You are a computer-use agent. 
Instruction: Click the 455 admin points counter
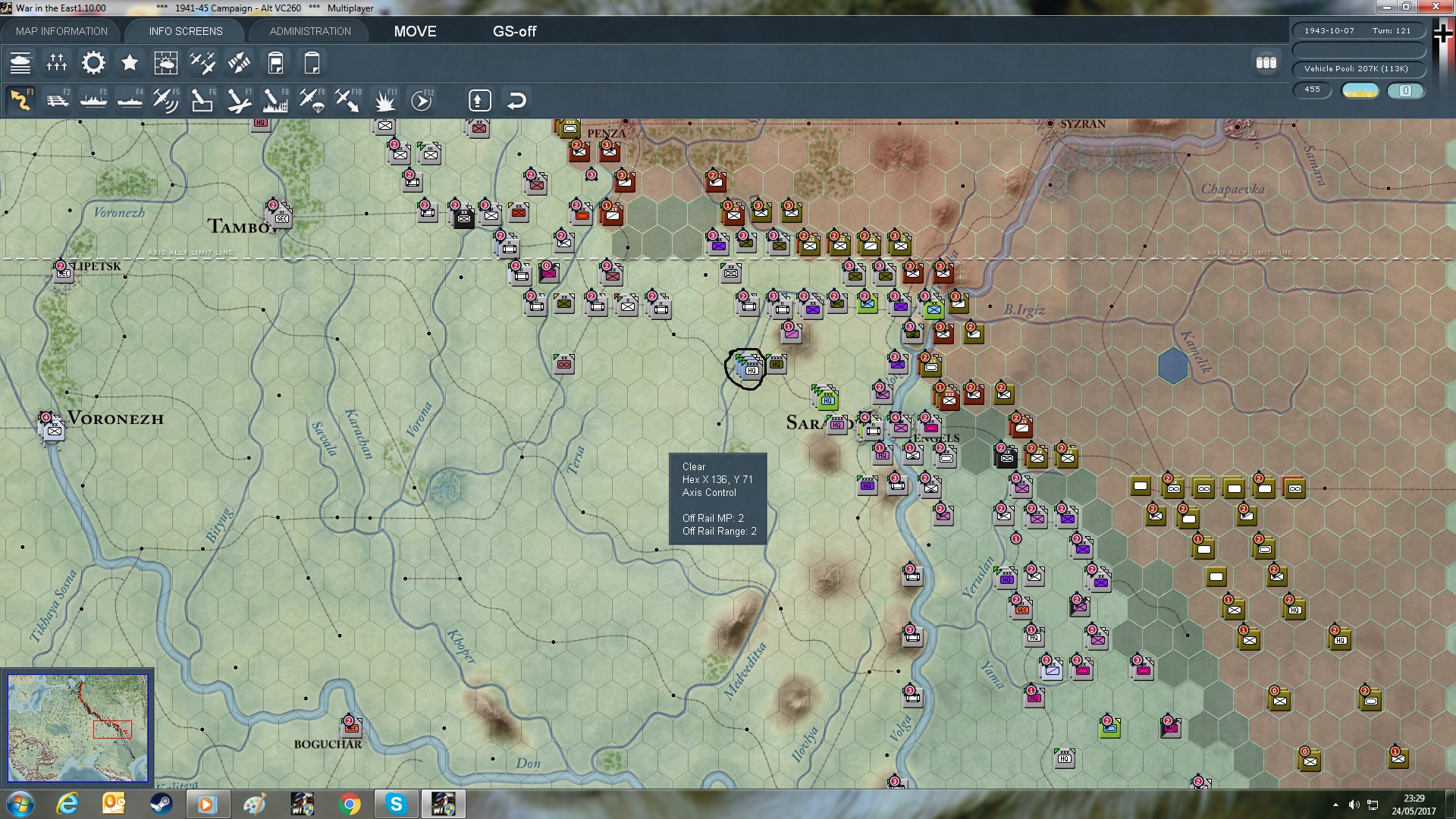pos(1313,90)
